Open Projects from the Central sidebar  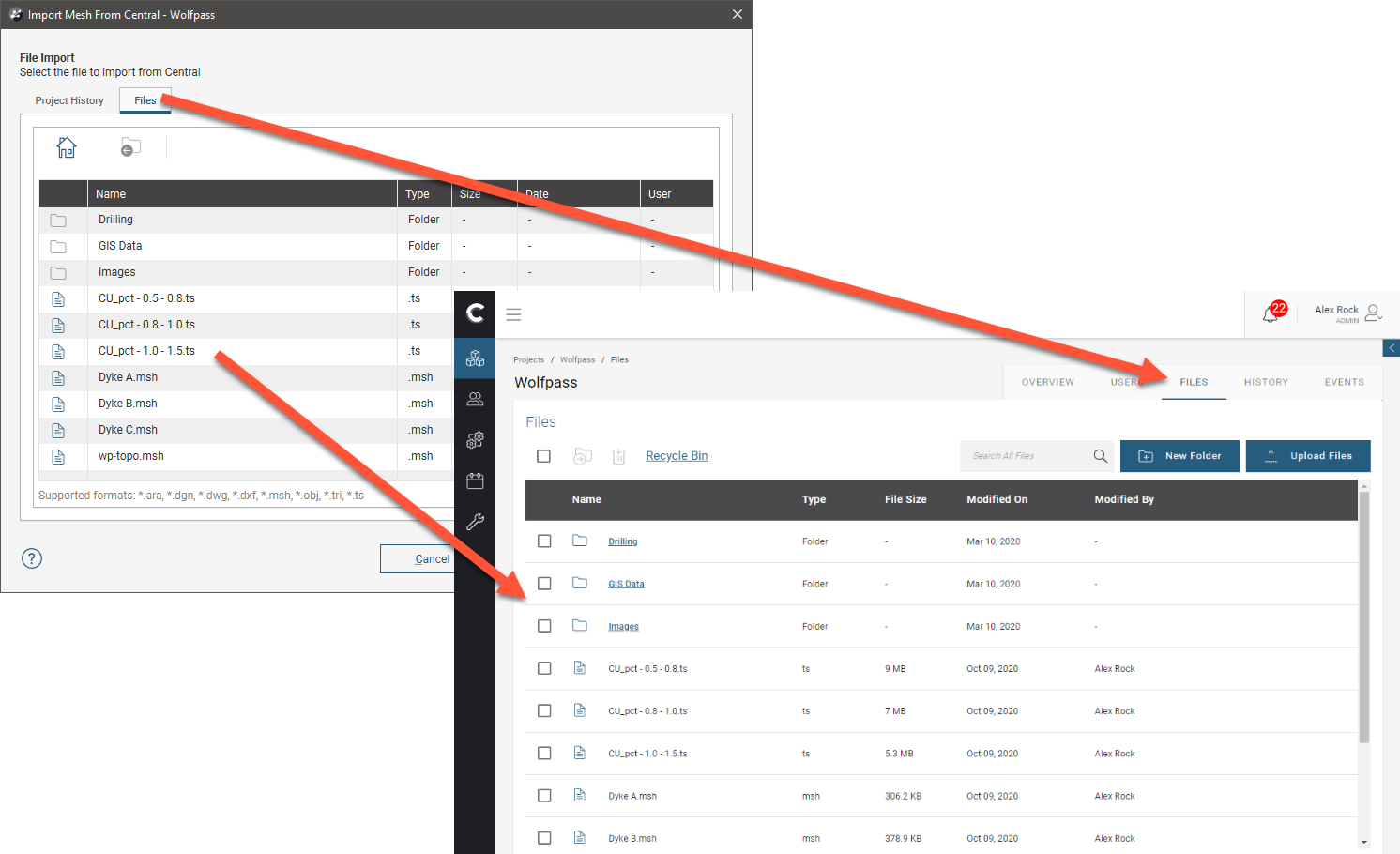[x=475, y=358]
